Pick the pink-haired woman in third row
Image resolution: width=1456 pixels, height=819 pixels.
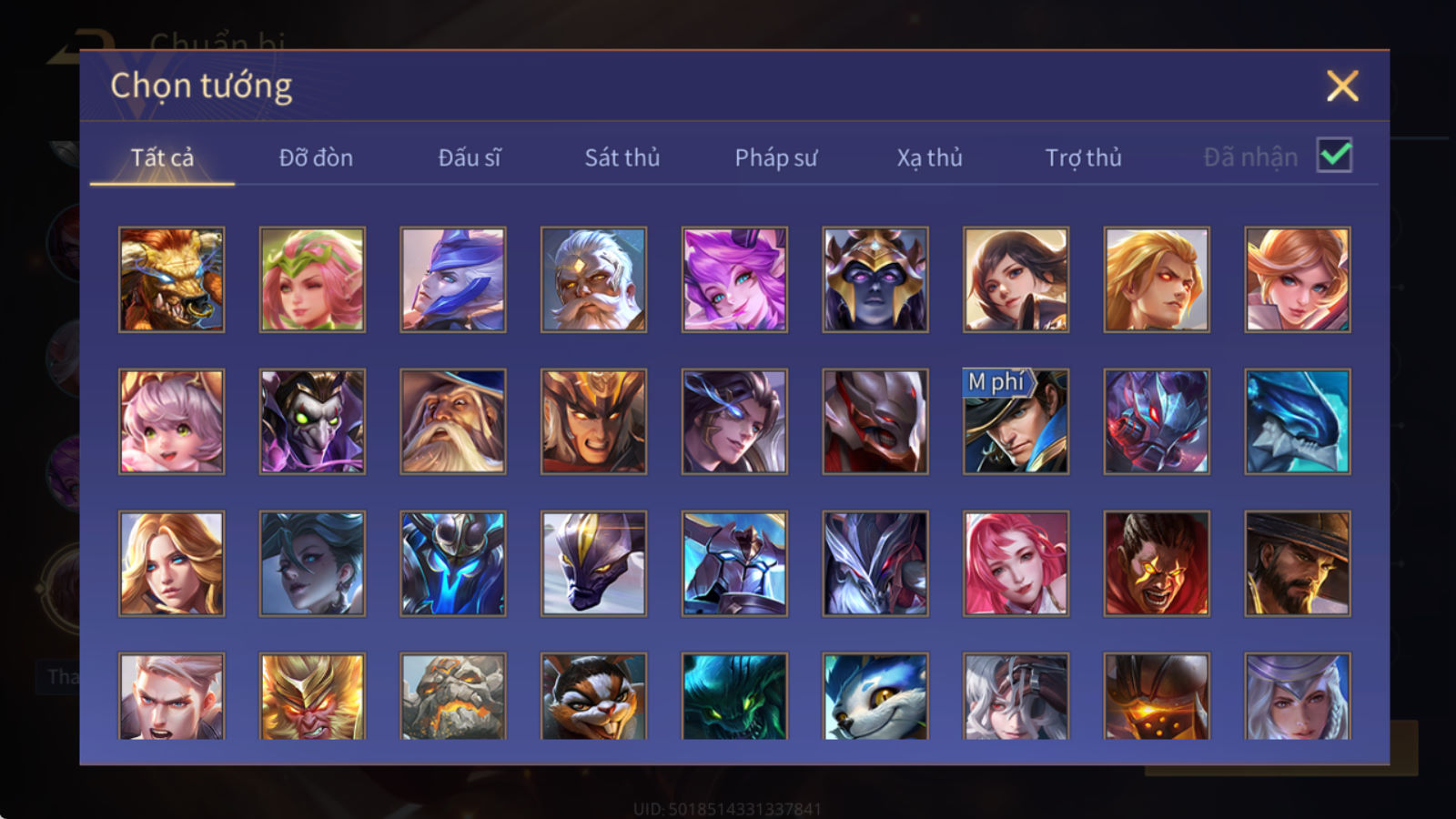tap(1016, 563)
